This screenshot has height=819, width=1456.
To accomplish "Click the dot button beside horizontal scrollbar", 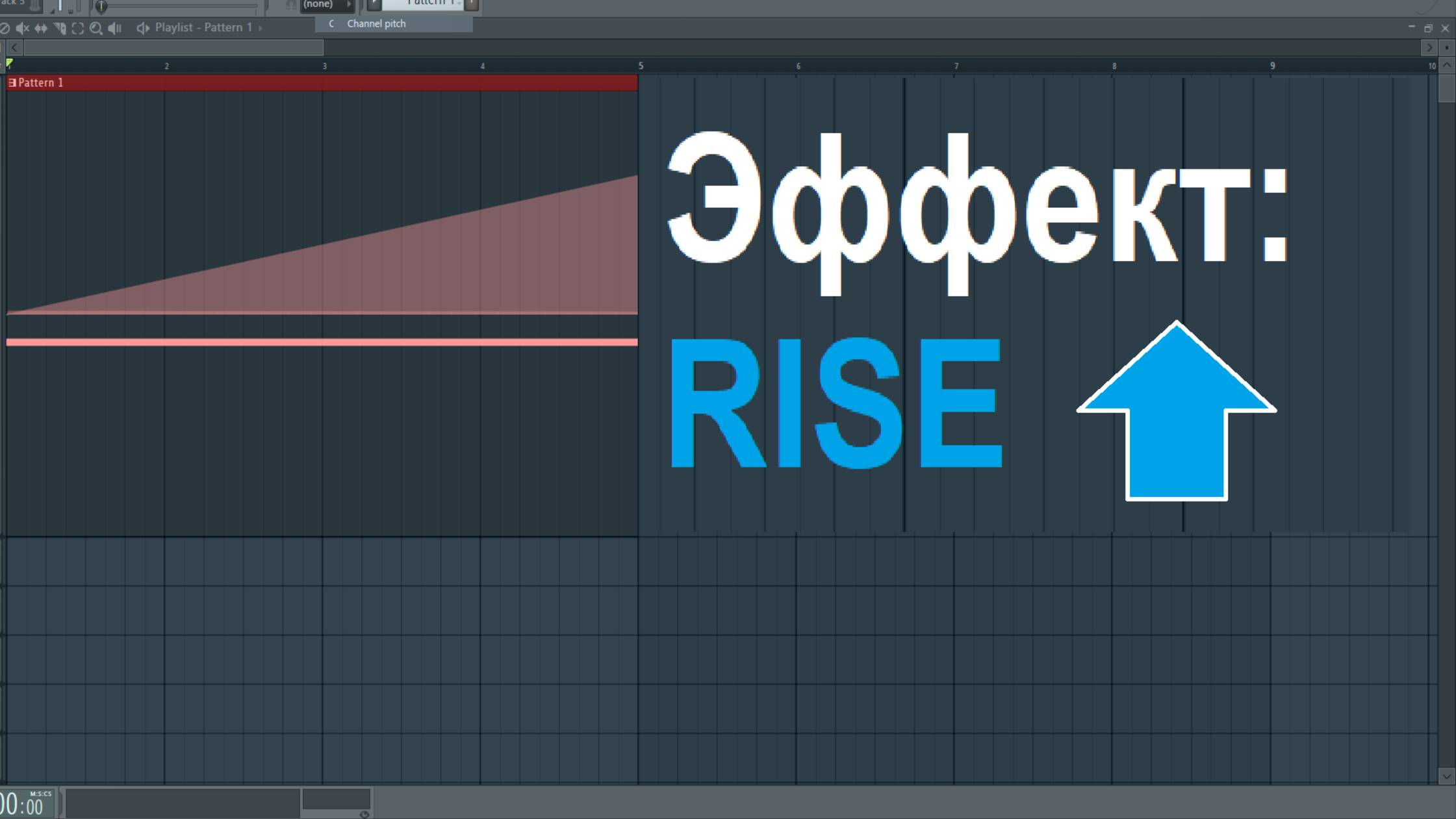I will click(1446, 47).
